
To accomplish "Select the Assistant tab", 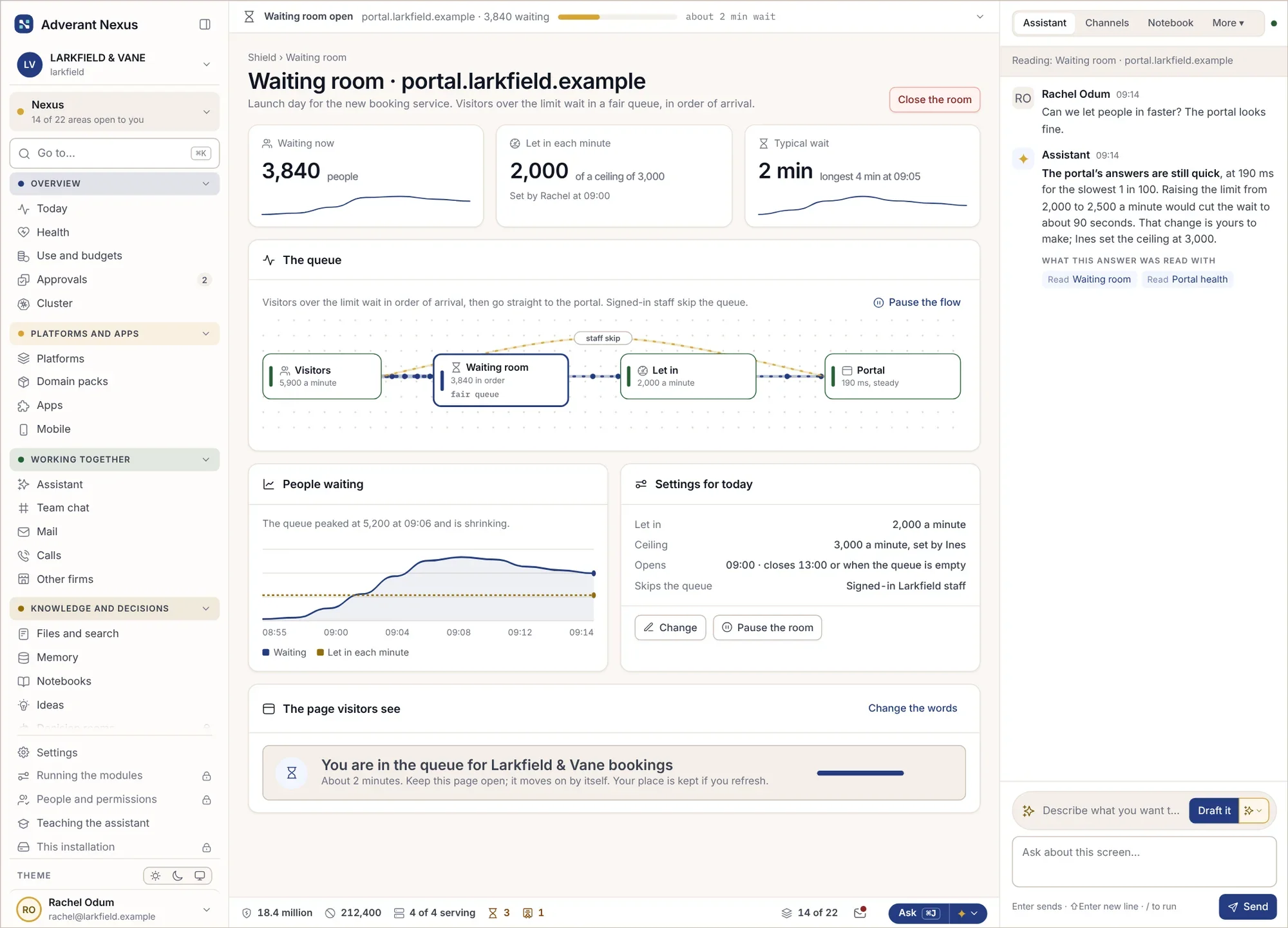I will point(1044,23).
